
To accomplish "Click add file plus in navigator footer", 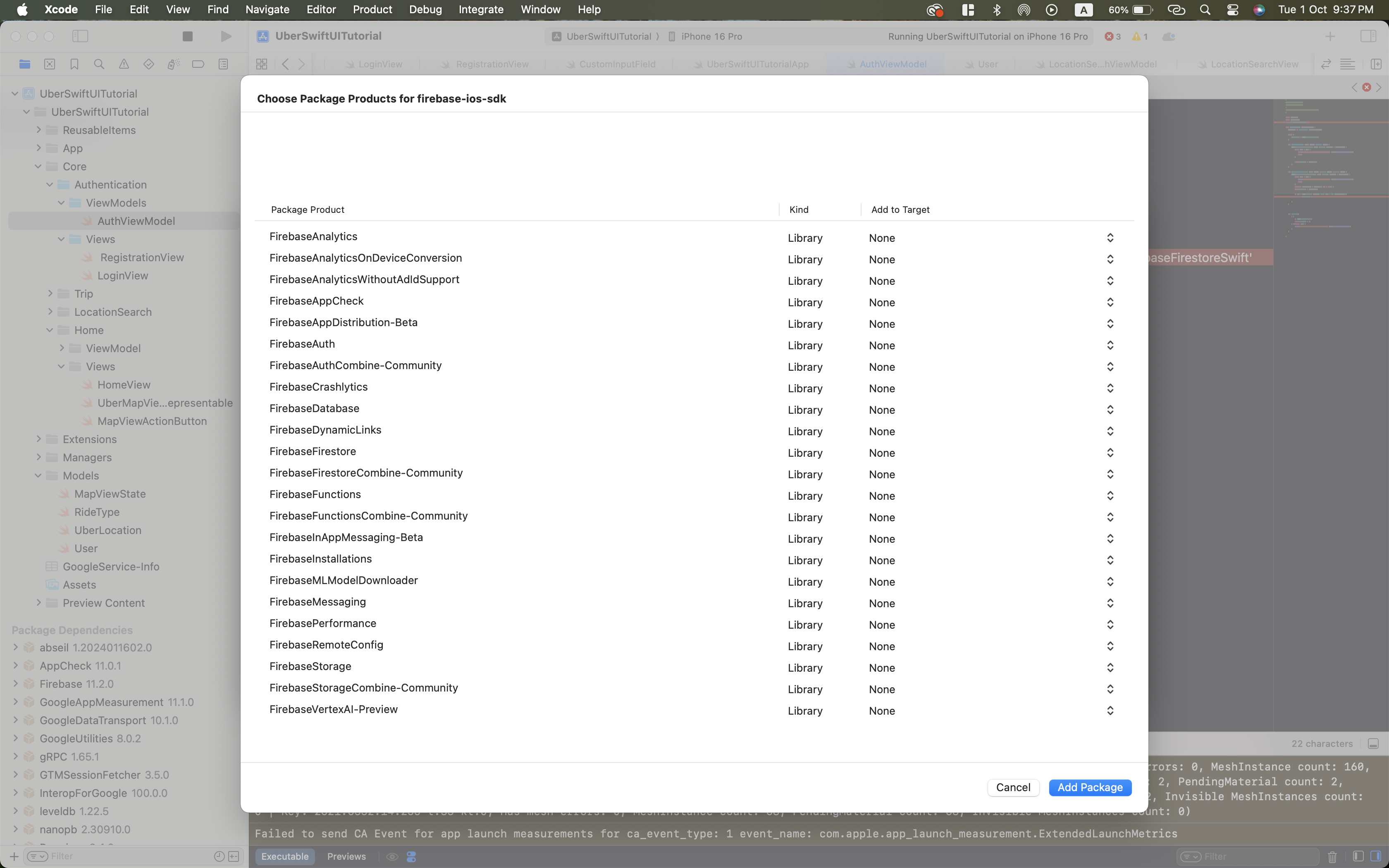I will click(14, 856).
